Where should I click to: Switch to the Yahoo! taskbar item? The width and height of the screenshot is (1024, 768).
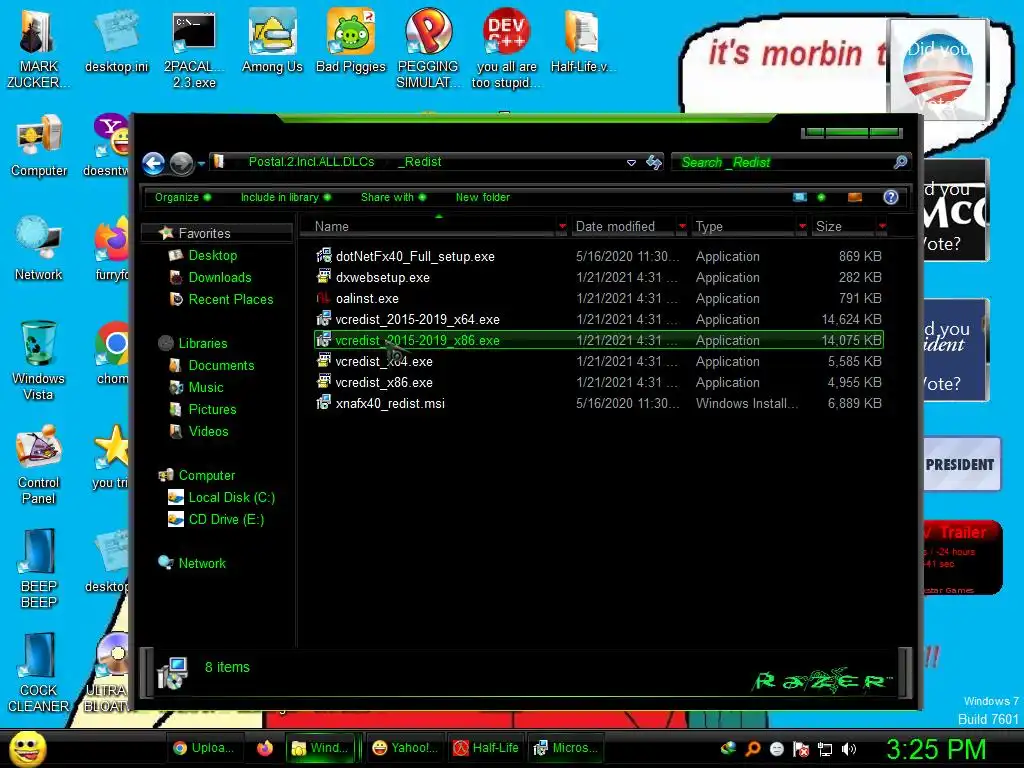point(405,748)
